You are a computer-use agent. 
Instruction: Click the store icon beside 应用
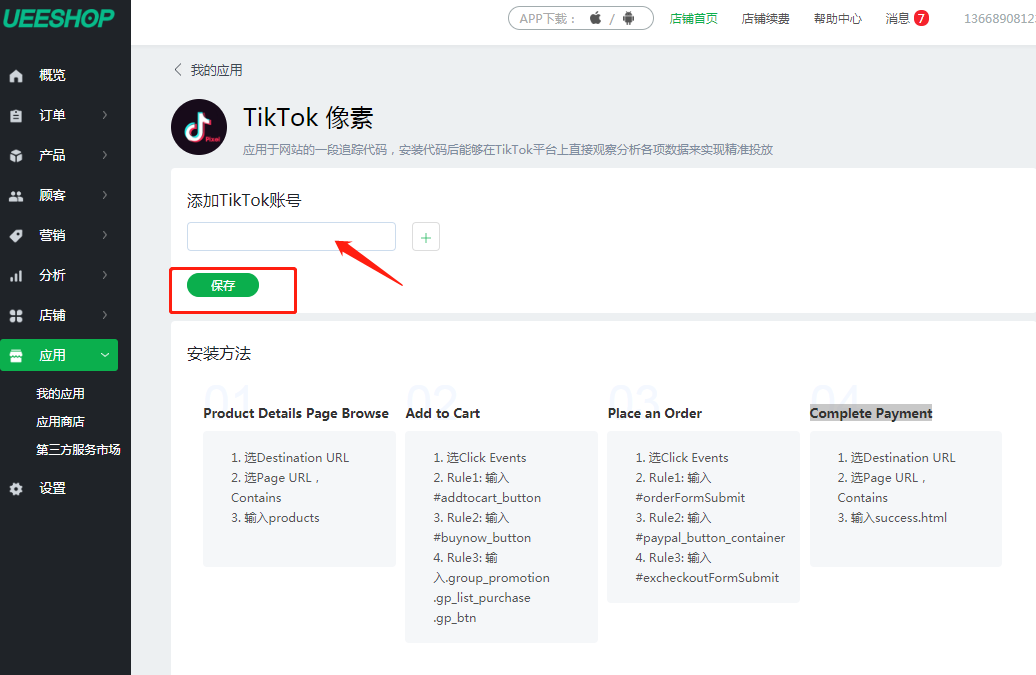click(x=17, y=356)
